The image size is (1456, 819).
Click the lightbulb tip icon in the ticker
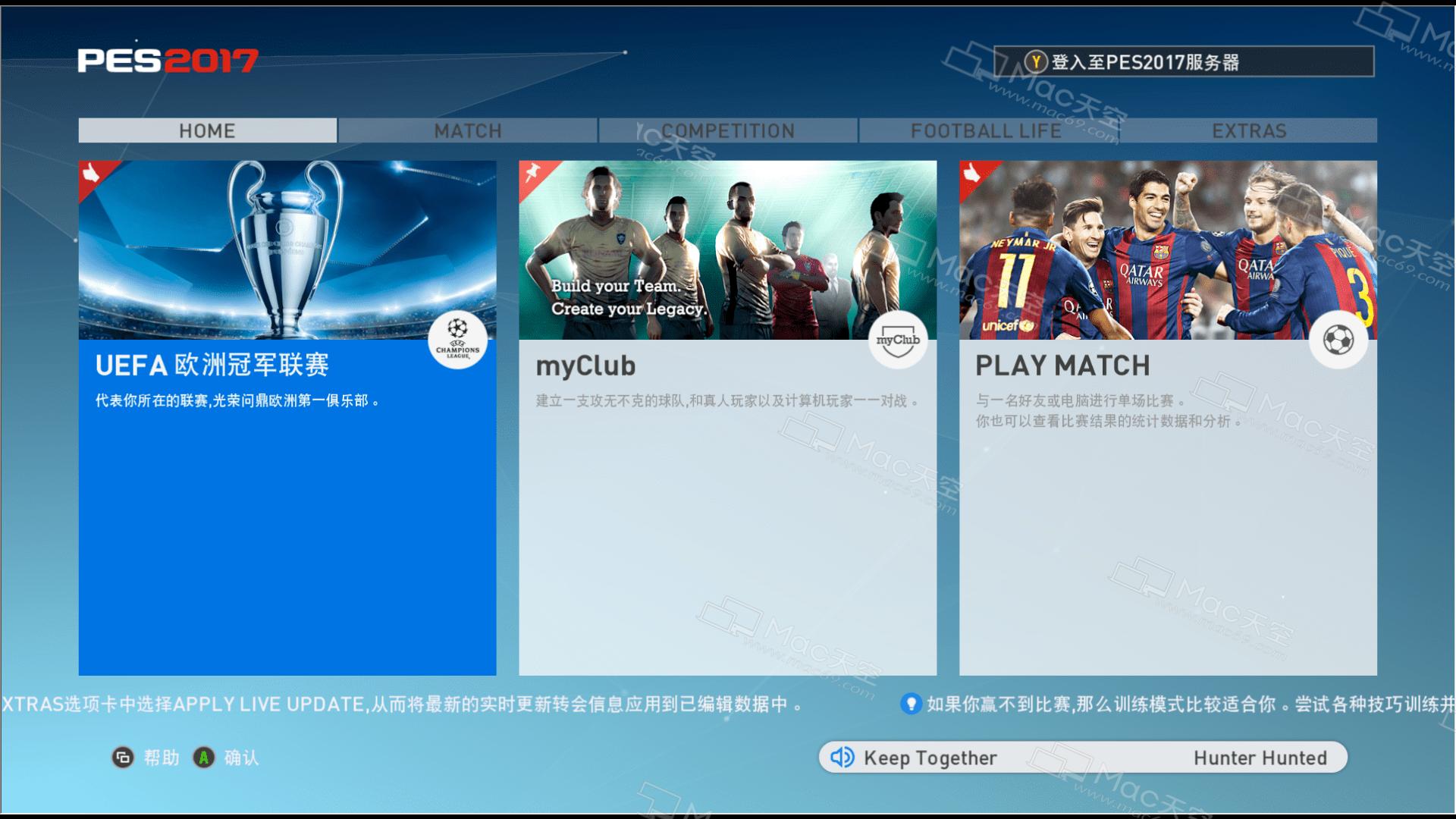click(910, 704)
